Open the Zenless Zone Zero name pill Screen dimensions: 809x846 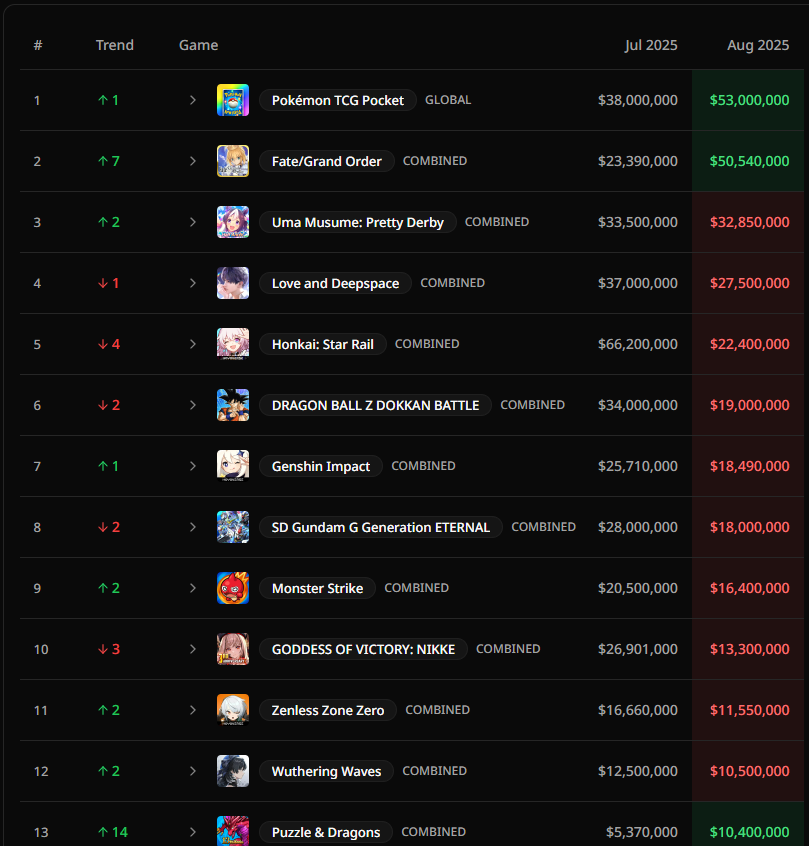[328, 709]
